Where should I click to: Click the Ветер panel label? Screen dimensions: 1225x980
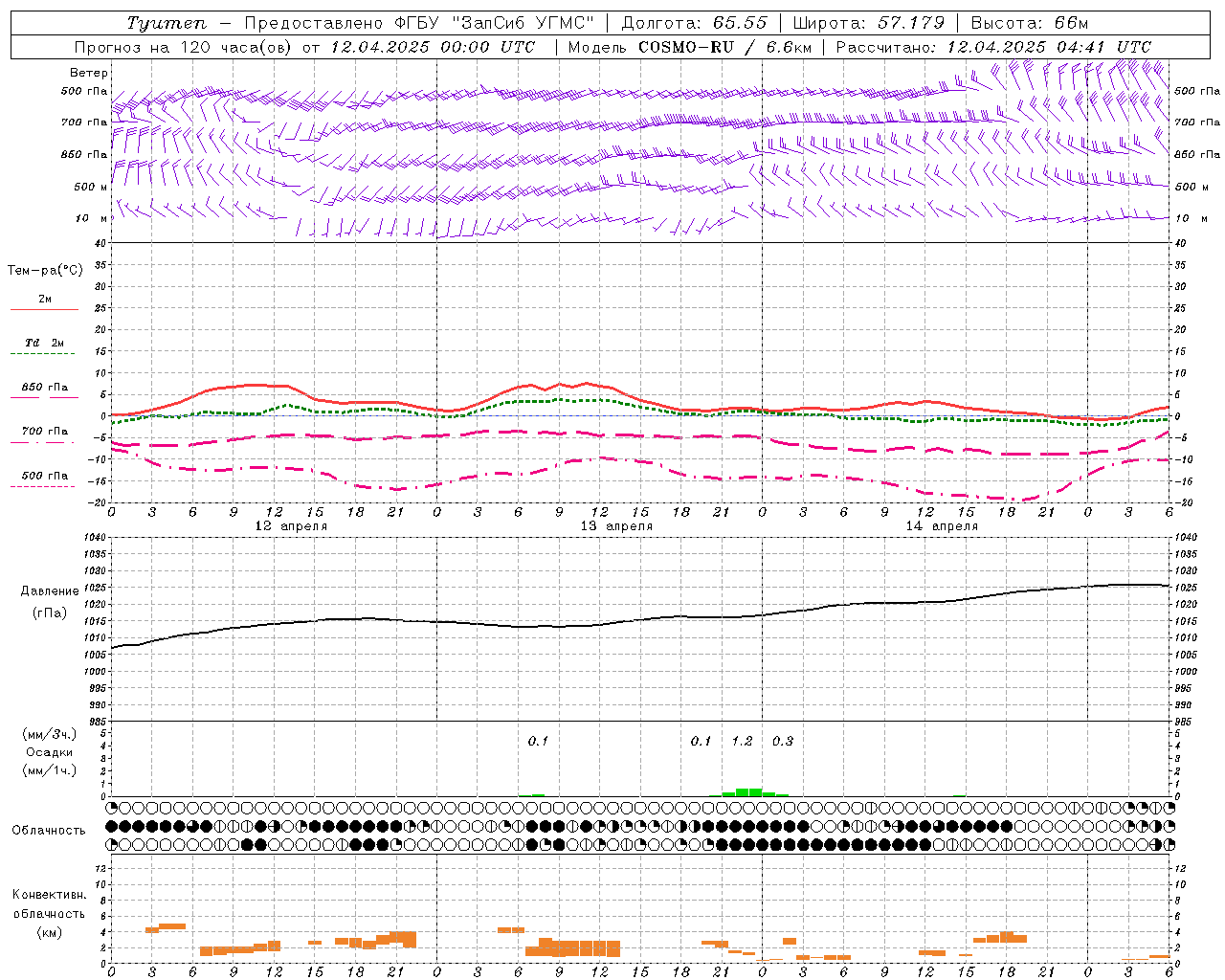[x=89, y=73]
